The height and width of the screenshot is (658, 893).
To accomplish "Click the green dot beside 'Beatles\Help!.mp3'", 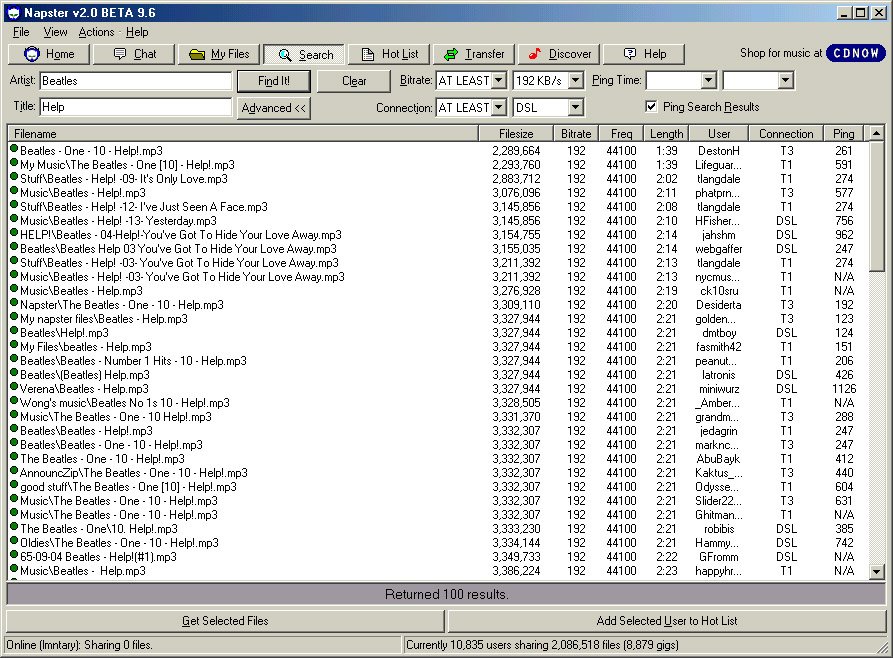I will (x=14, y=331).
